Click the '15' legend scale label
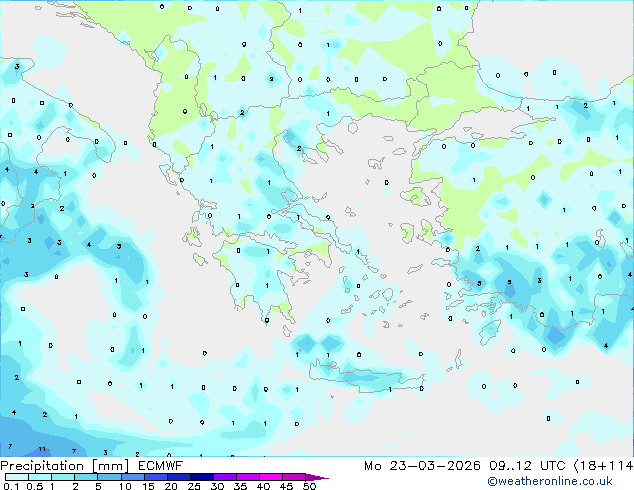This screenshot has width=634, height=490. (x=148, y=486)
